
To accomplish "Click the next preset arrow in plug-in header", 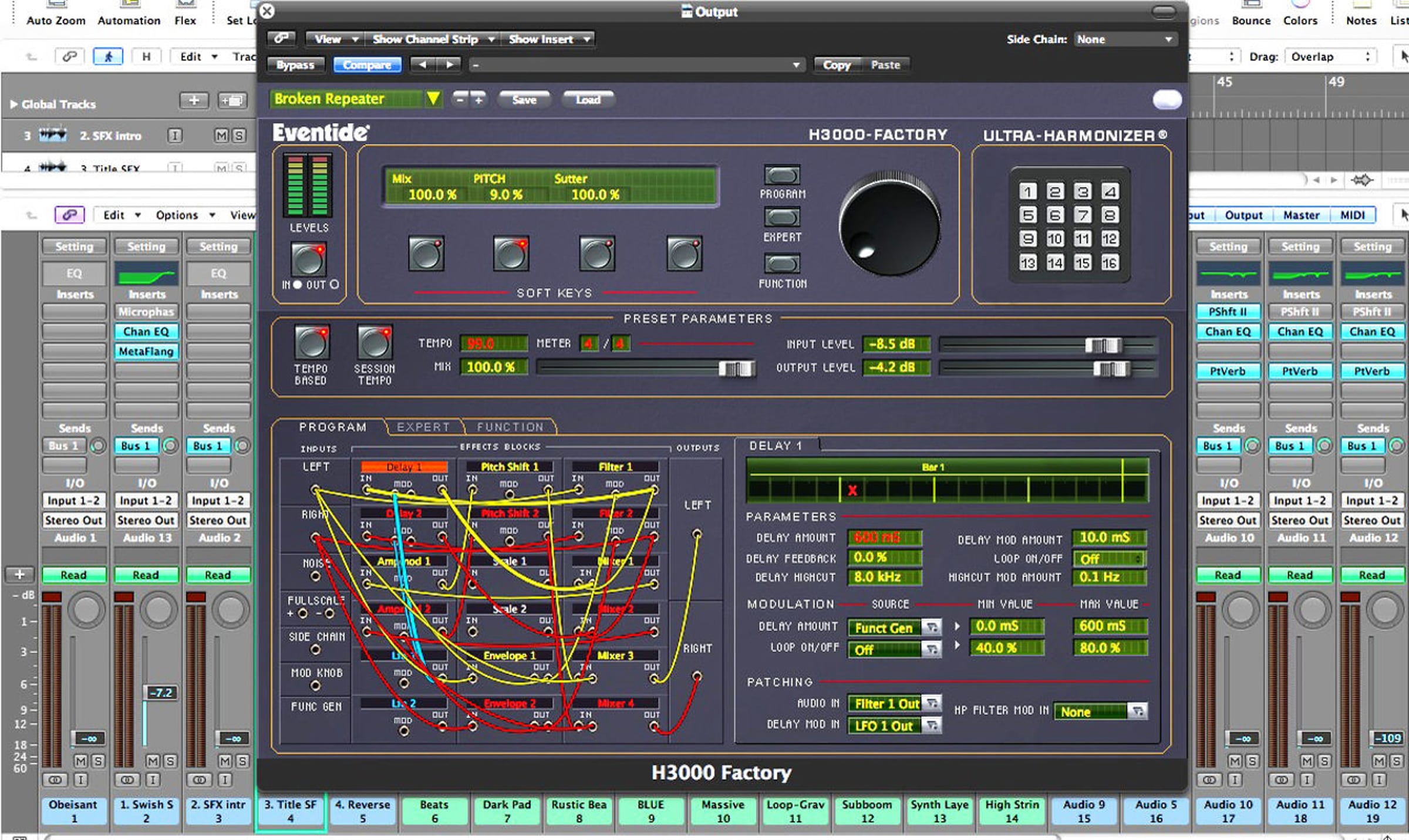I will 449,65.
